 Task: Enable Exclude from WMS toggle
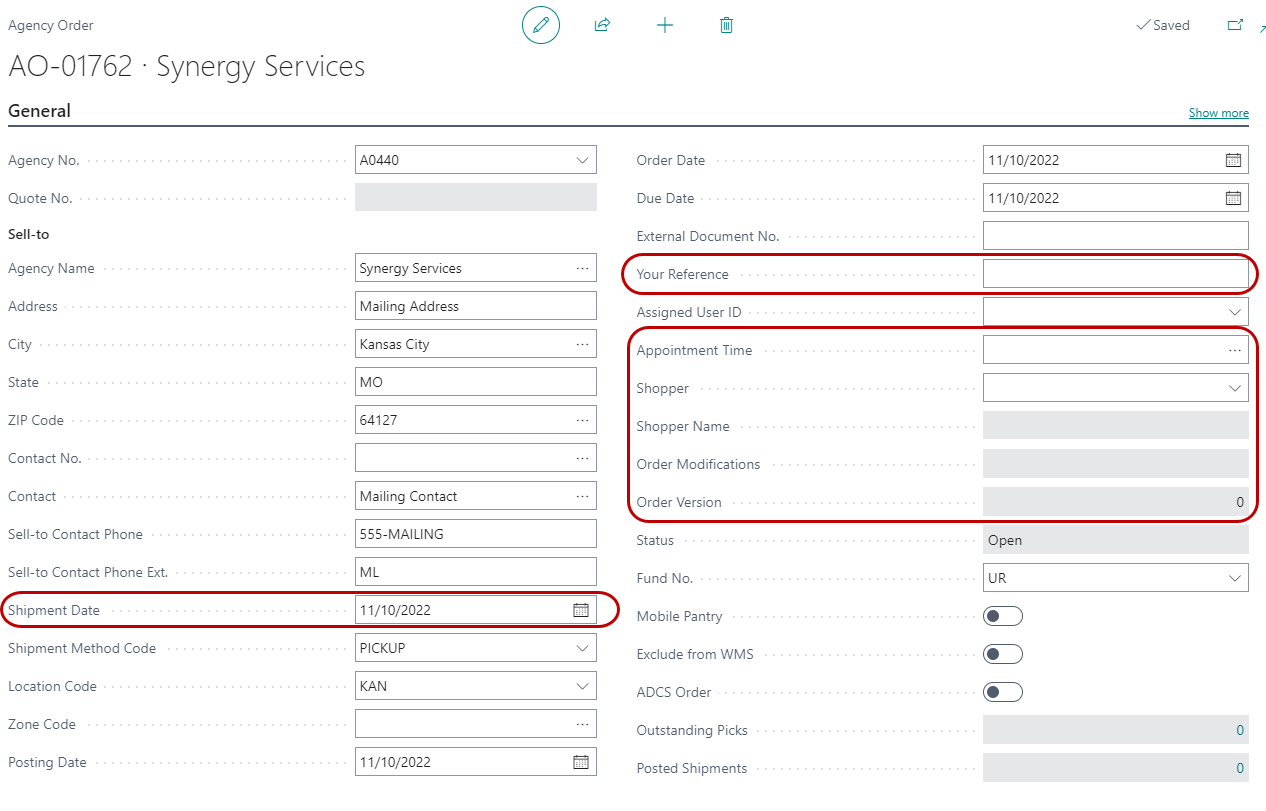(x=1003, y=654)
